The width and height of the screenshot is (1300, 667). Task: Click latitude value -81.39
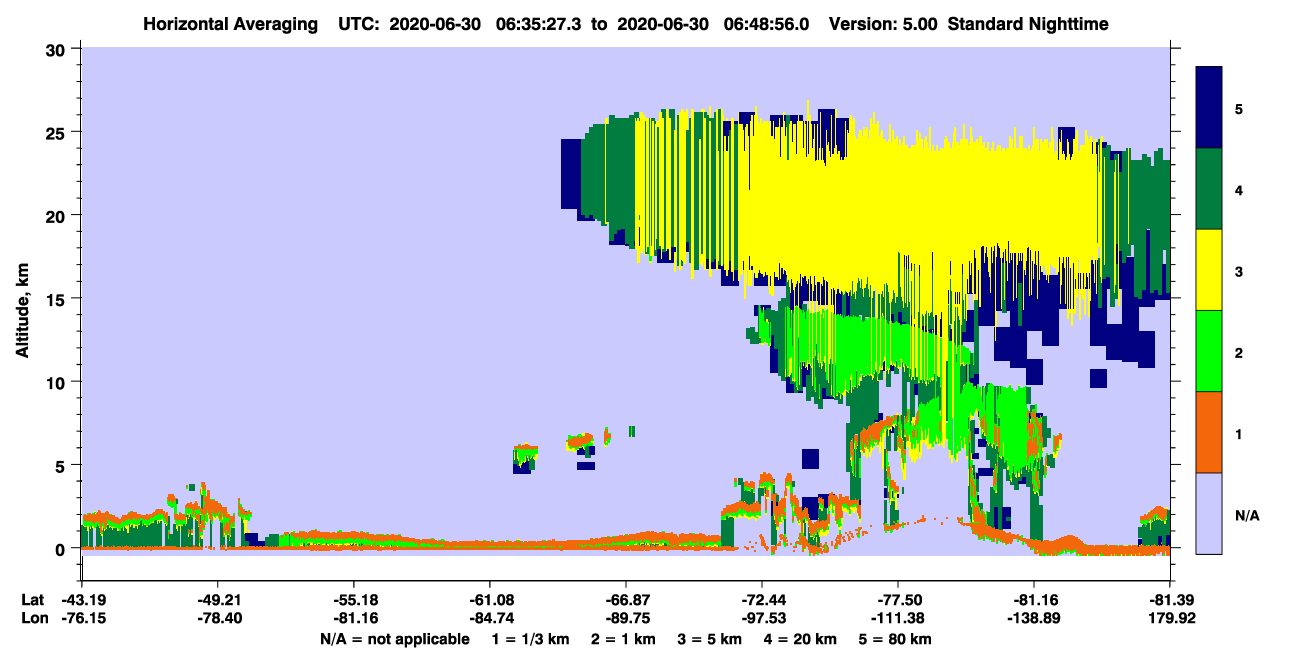(1170, 600)
